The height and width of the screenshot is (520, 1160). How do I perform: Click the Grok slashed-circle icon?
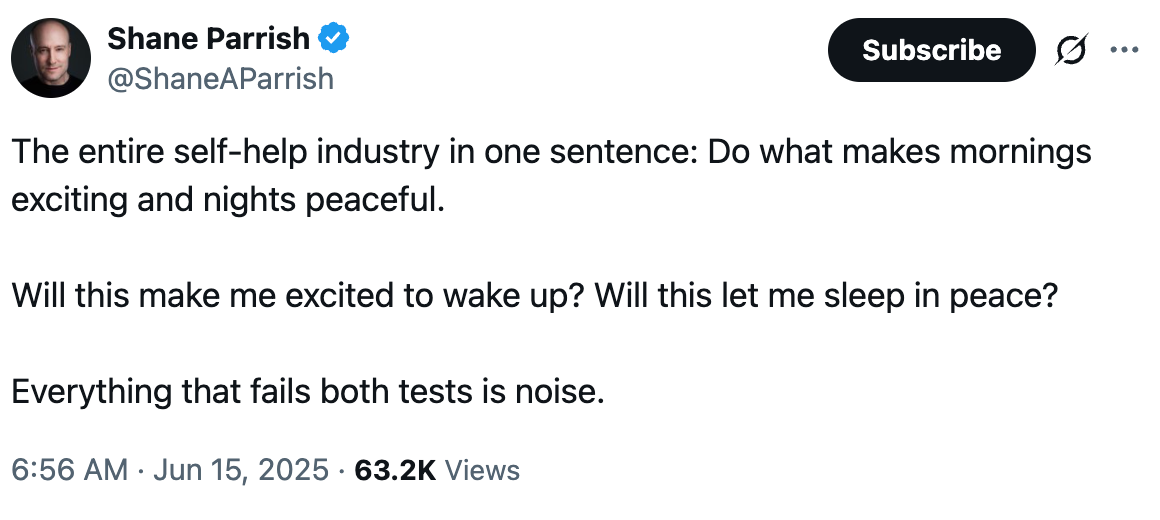tap(1071, 49)
